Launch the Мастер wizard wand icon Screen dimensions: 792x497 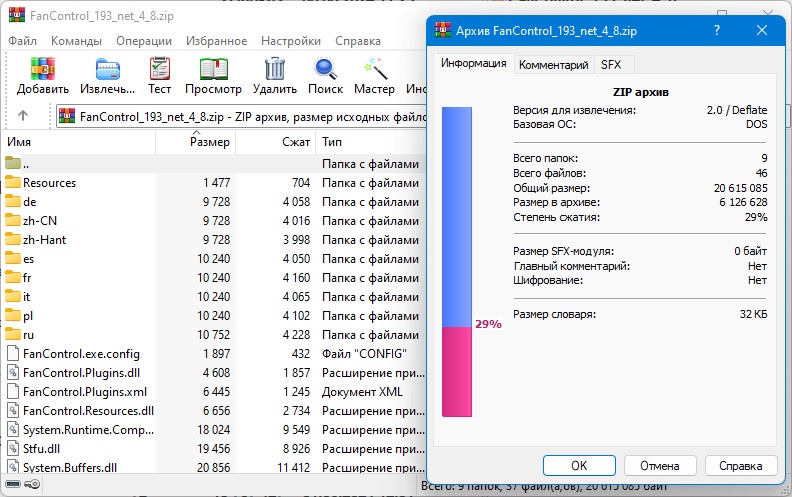tap(375, 69)
